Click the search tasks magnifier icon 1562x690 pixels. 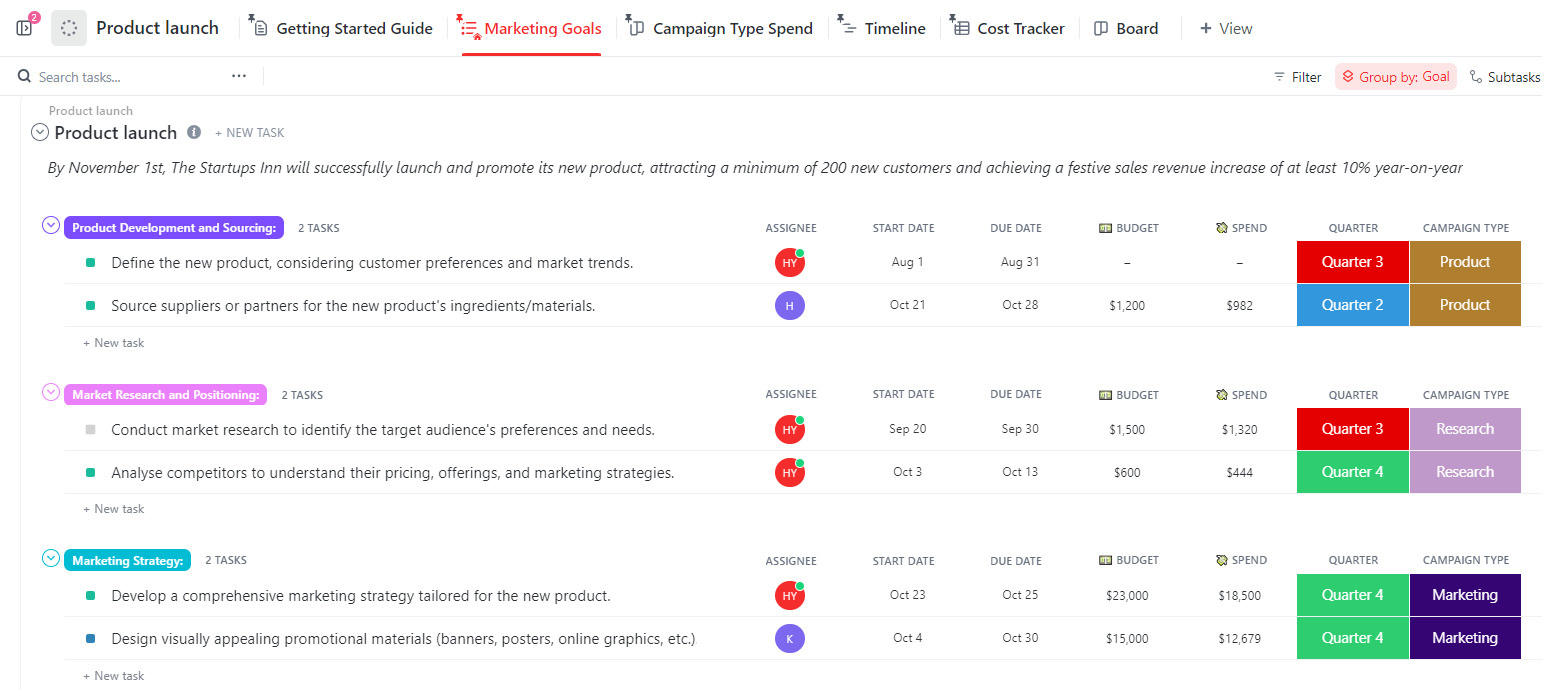point(25,77)
